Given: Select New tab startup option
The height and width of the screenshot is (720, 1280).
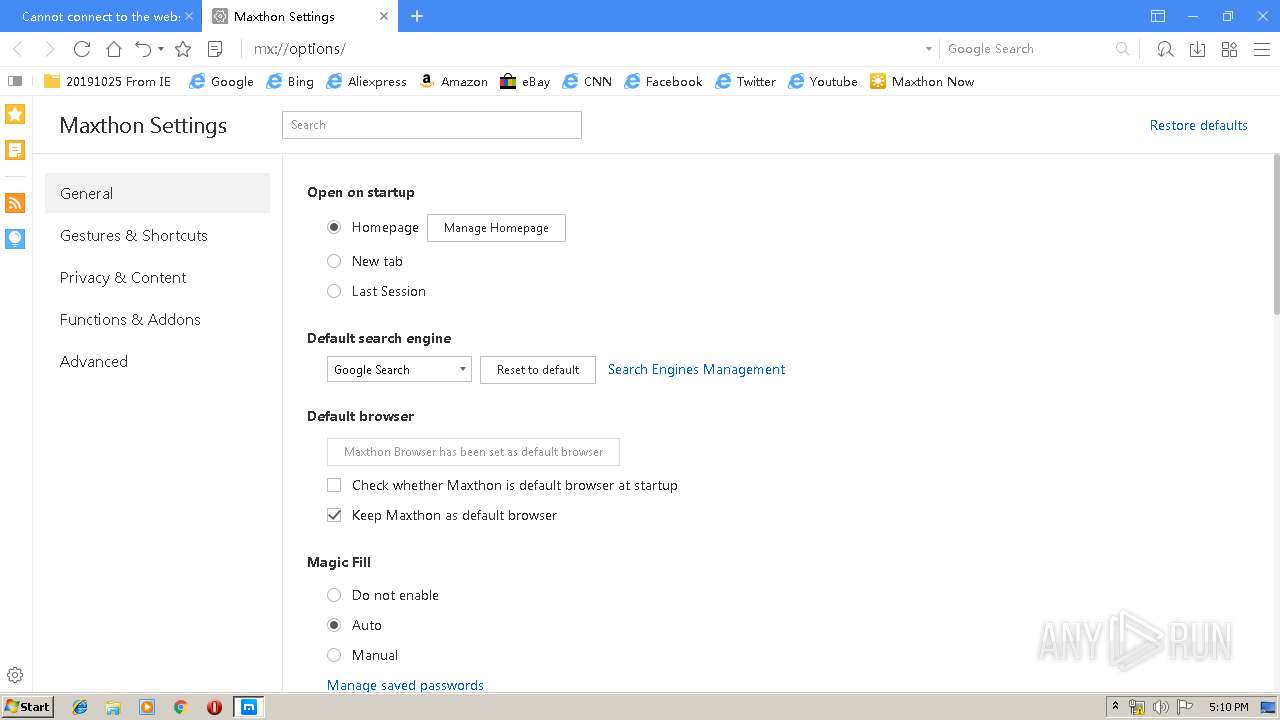Looking at the screenshot, I should point(334,261).
